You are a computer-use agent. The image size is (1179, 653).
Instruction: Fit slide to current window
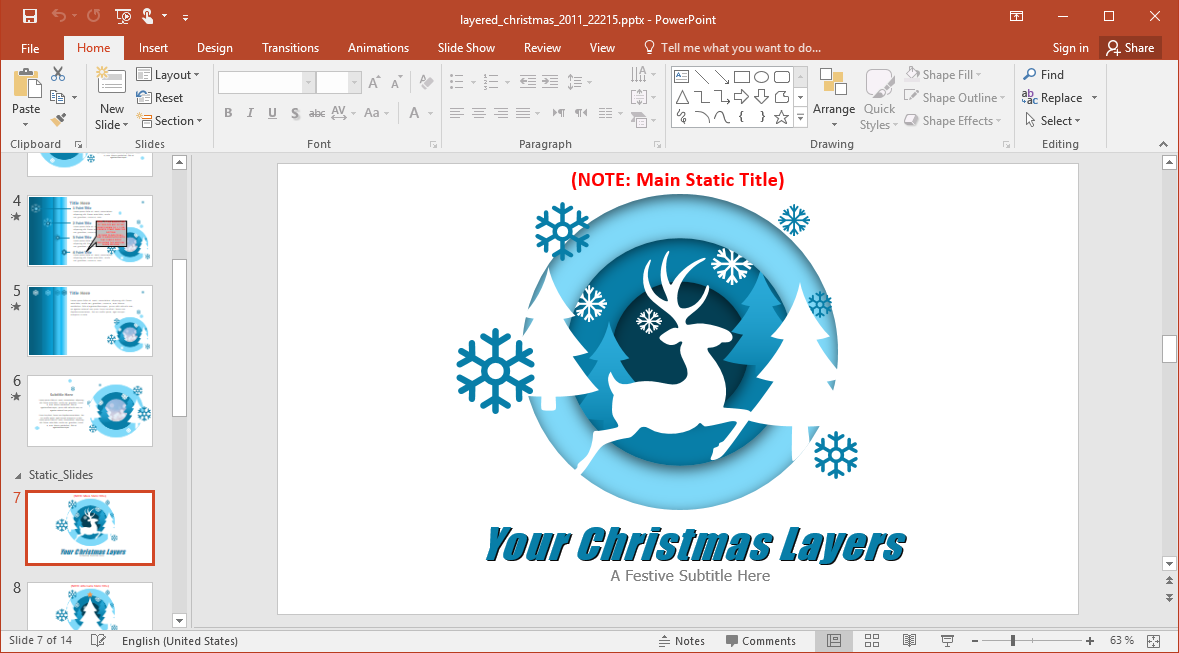tap(1153, 641)
